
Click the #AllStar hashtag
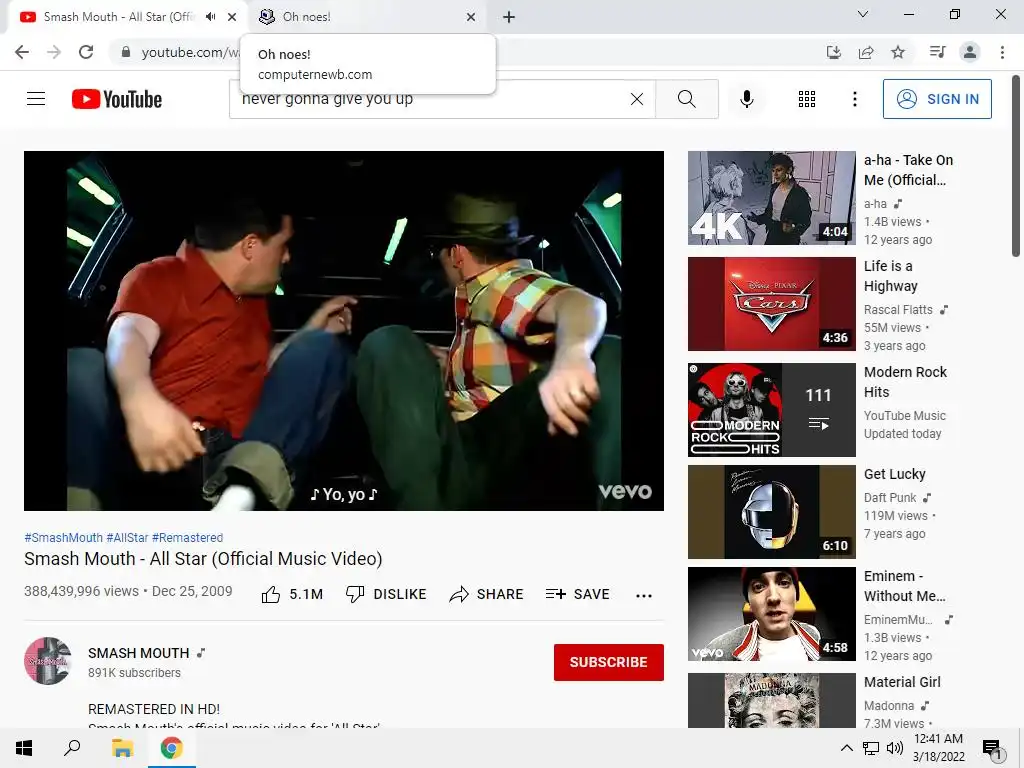pyautogui.click(x=127, y=537)
